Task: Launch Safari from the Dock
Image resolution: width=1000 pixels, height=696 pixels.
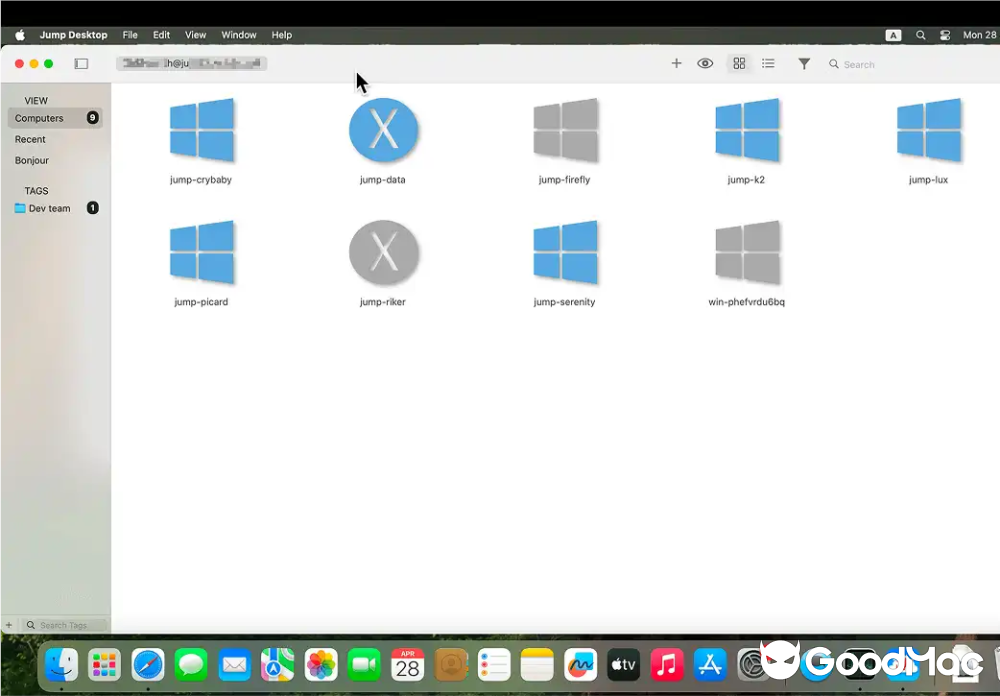Action: point(148,665)
